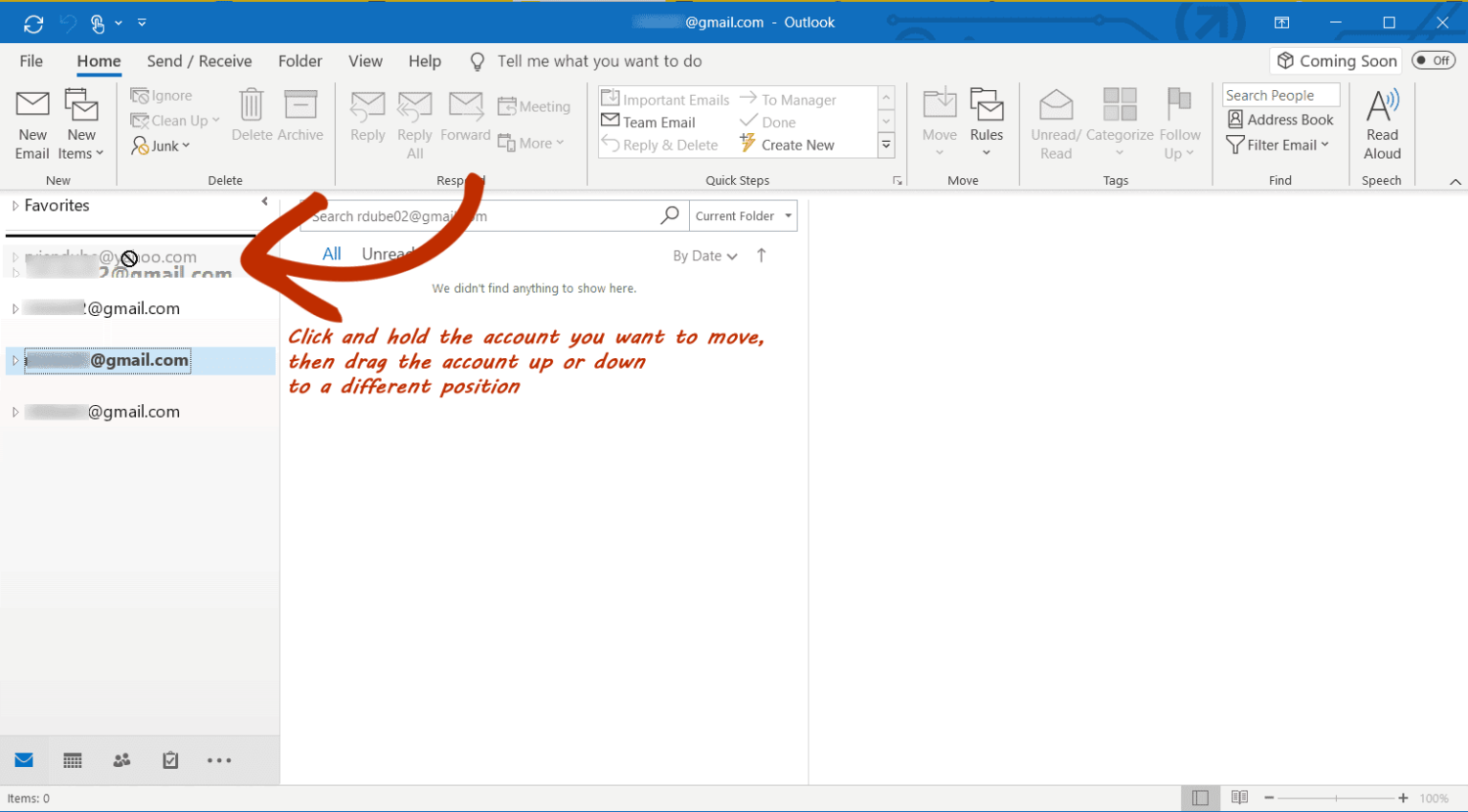This screenshot has height=812, width=1468.
Task: Click the Unread/Read envelope icon
Action: point(1056,106)
